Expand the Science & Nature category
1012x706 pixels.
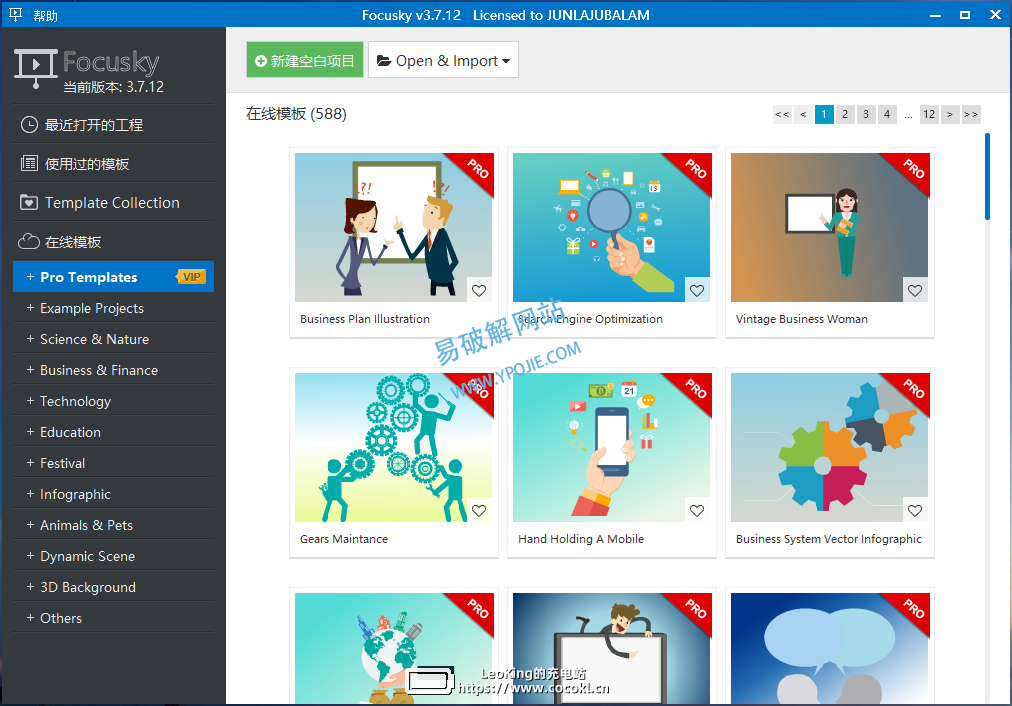pyautogui.click(x=30, y=339)
